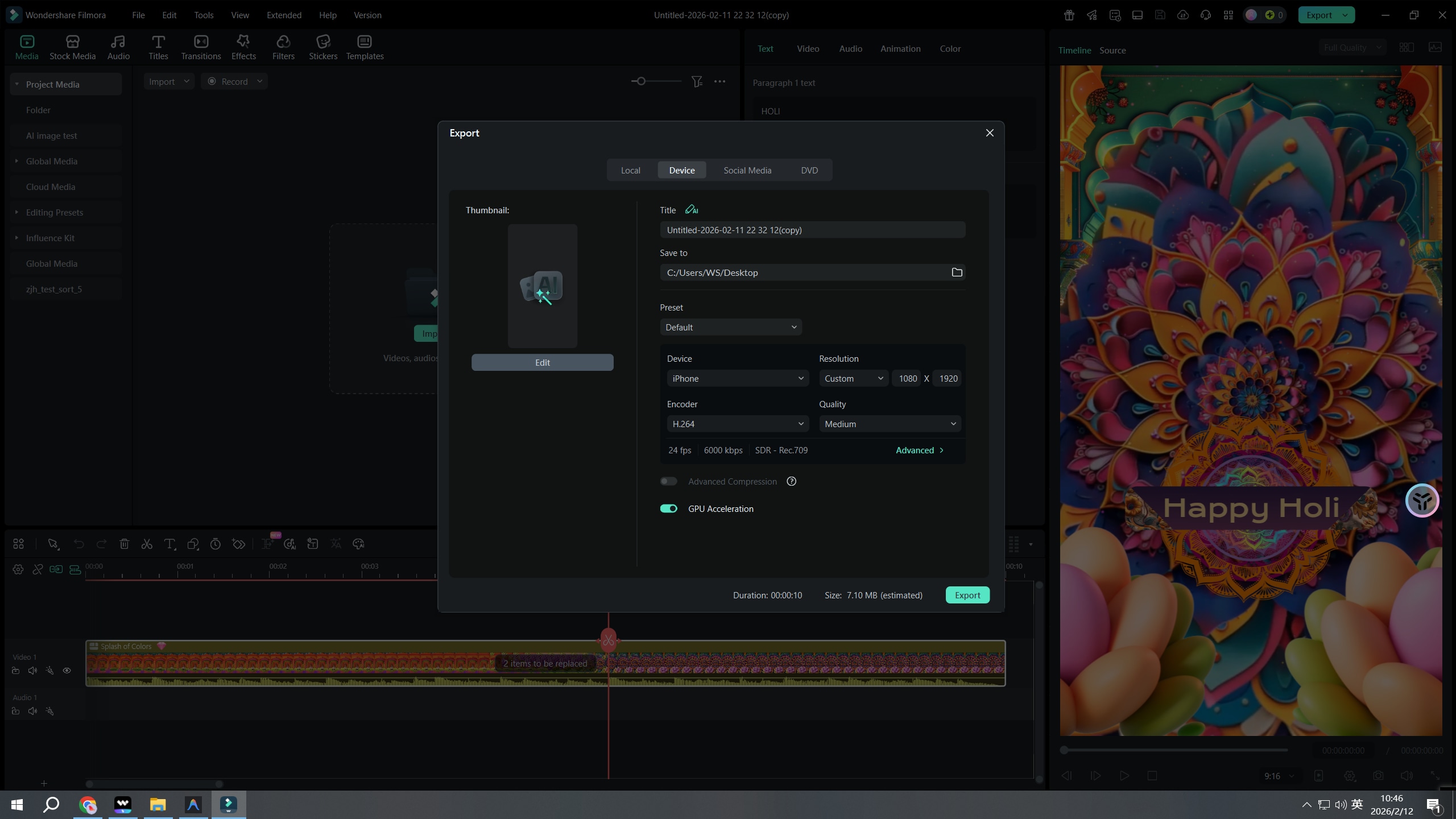This screenshot has width=1456, height=819.
Task: Open the Preset Default dropdown
Action: [731, 326]
